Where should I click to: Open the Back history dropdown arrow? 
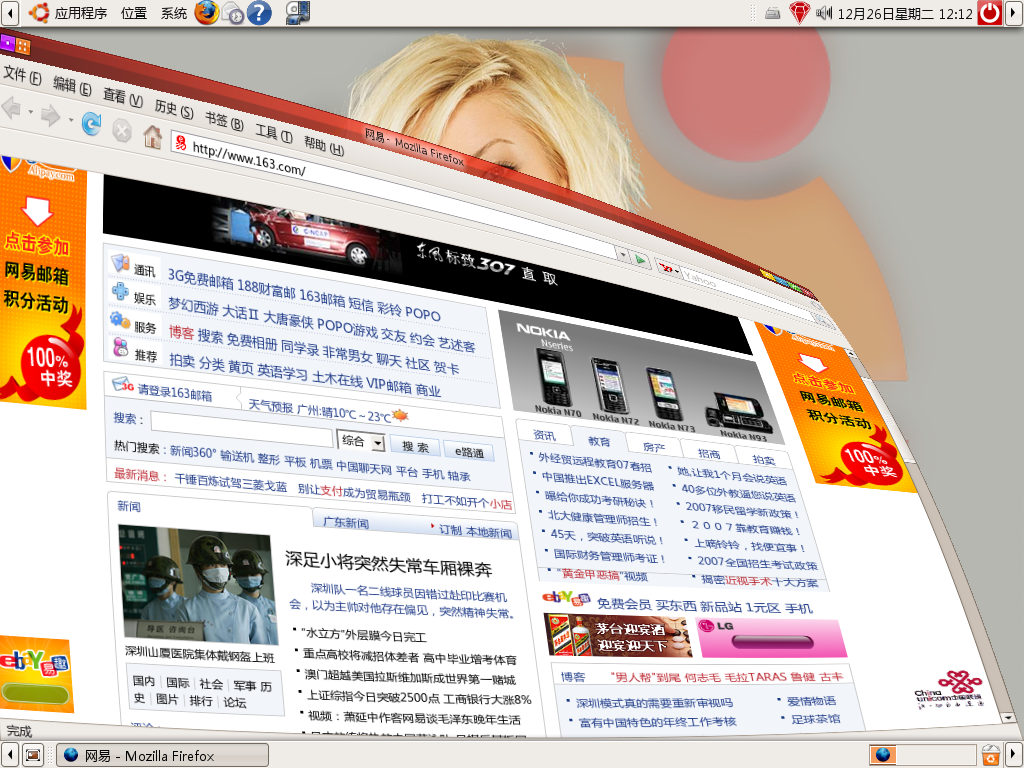pyautogui.click(x=30, y=112)
